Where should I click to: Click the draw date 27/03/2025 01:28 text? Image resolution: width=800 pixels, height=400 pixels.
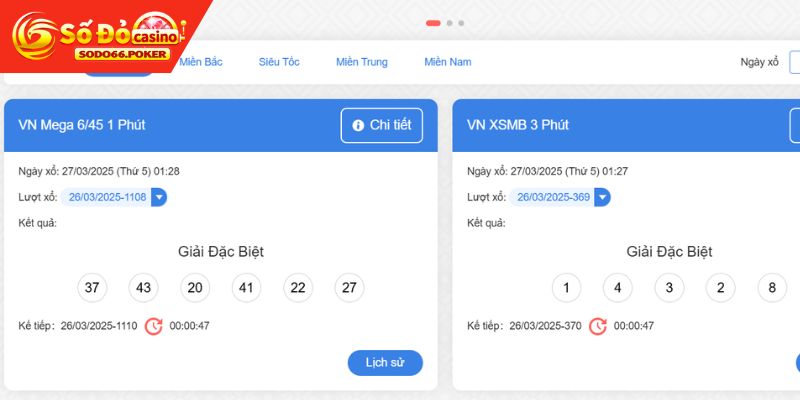click(x=120, y=171)
